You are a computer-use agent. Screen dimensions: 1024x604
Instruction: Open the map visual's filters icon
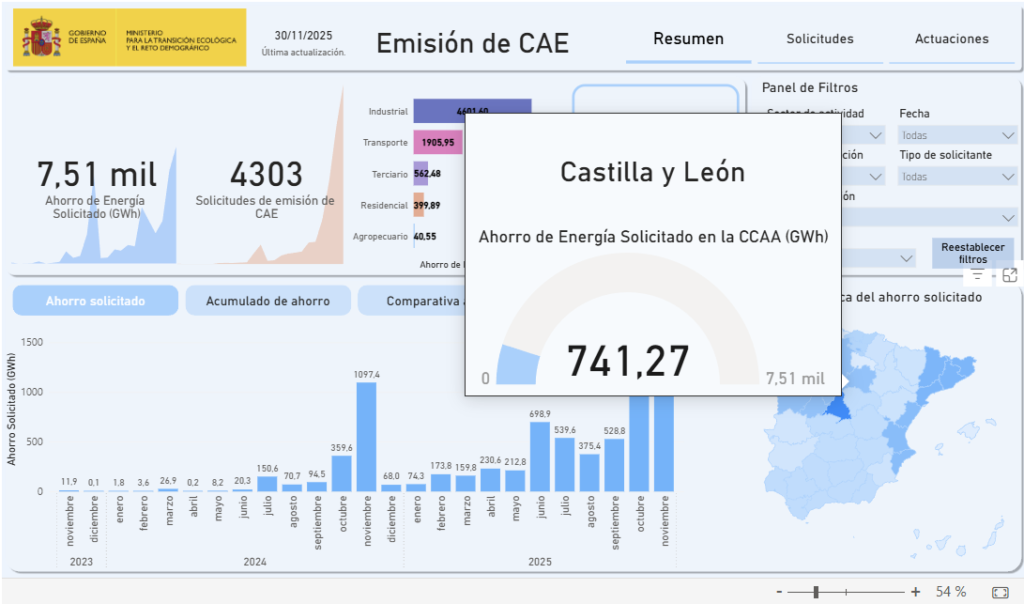(x=978, y=275)
